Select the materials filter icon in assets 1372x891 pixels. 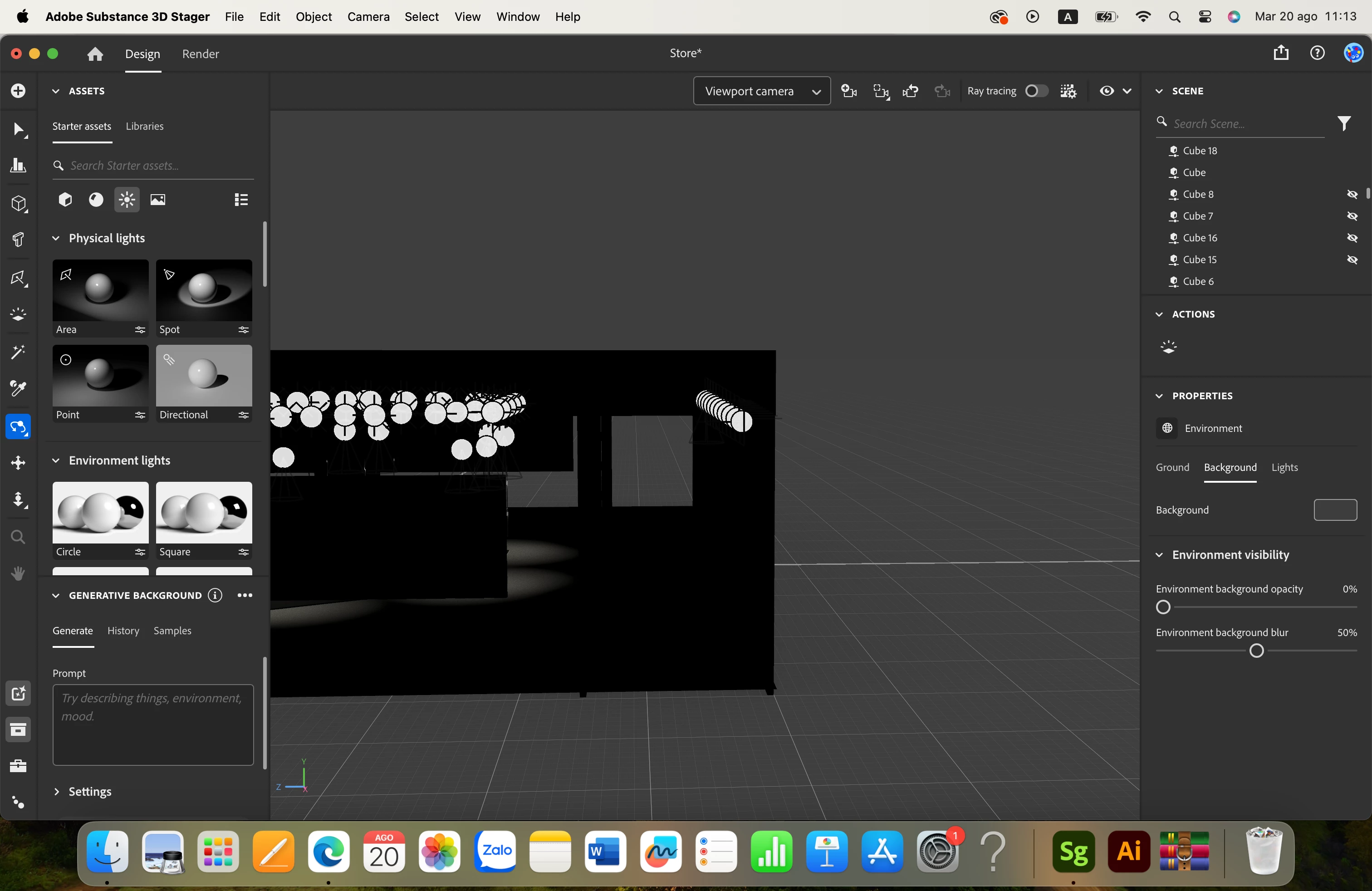(96, 200)
